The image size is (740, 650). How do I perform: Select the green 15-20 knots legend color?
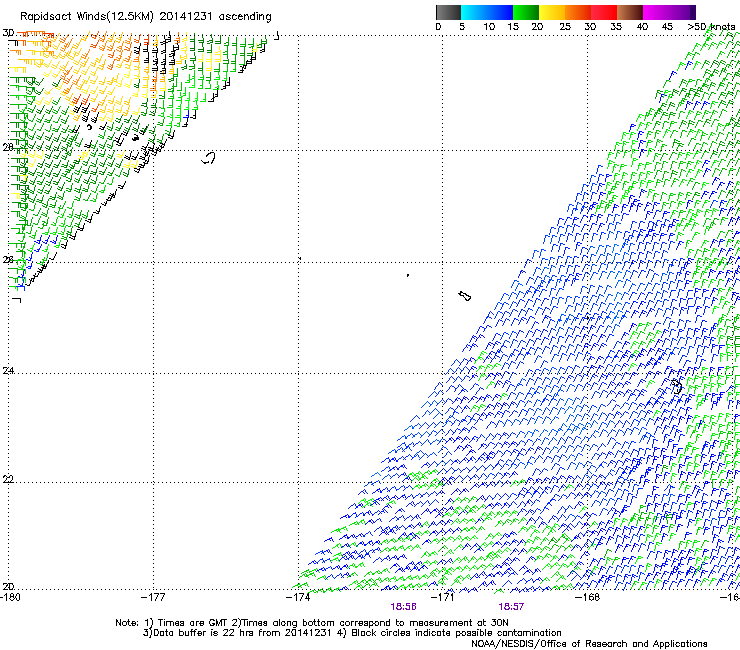click(x=525, y=12)
